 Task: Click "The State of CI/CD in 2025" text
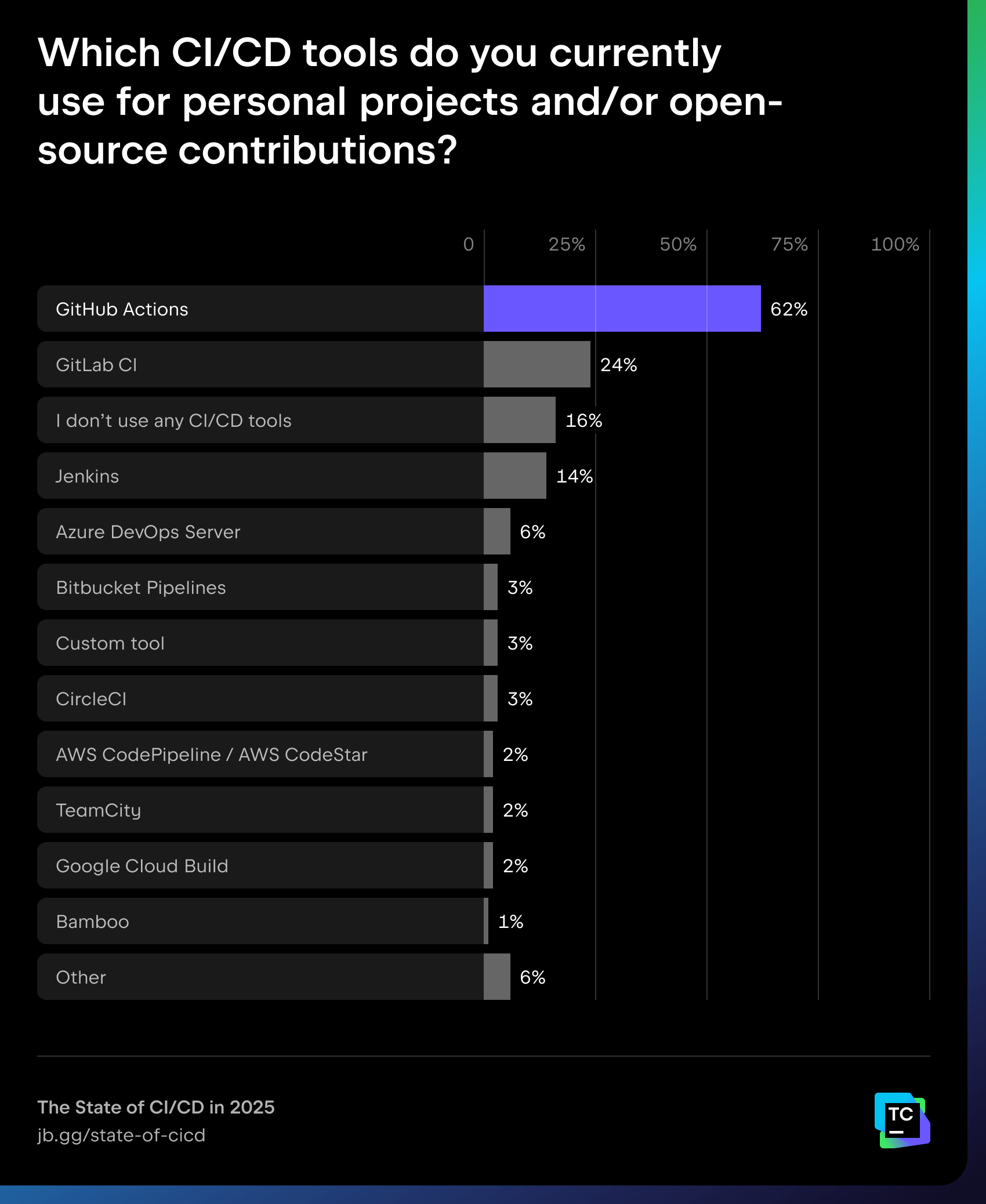[x=156, y=1107]
